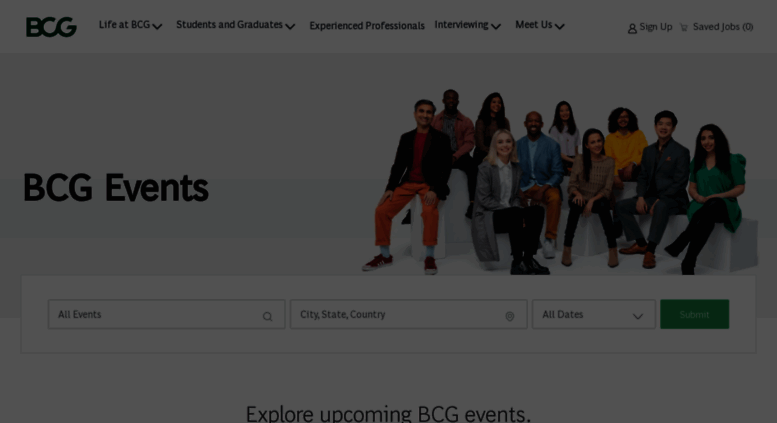This screenshot has width=777, height=423.
Task: Click the Sign Up link
Action: point(656,27)
